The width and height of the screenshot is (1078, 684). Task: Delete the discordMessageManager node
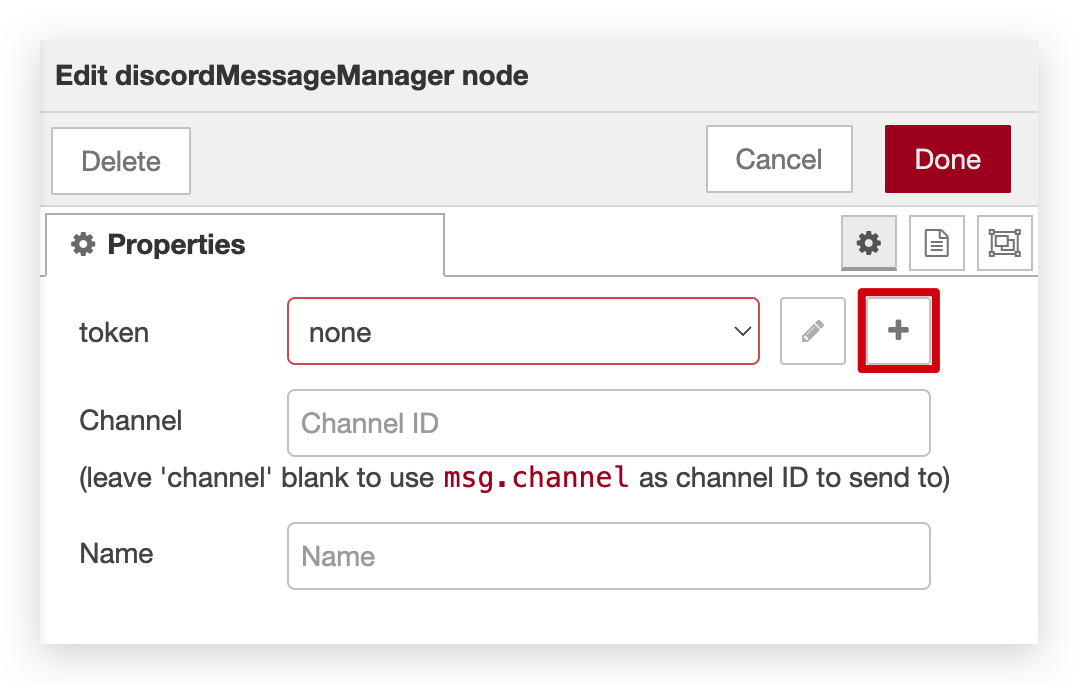point(121,161)
